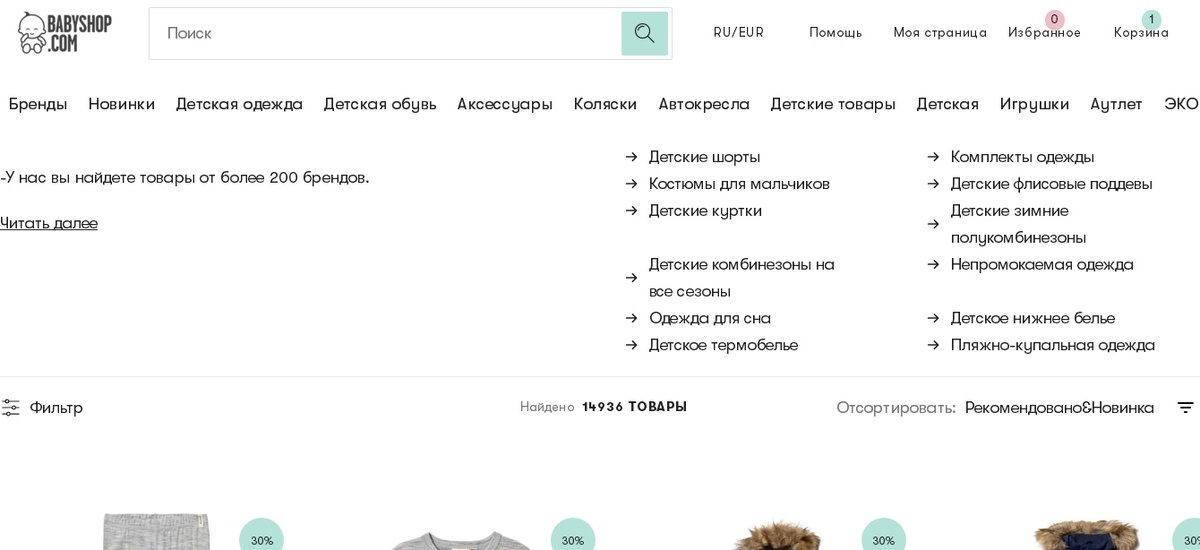Open the Детские товары menu
Screen dimensions: 1200x550
click(x=833, y=104)
